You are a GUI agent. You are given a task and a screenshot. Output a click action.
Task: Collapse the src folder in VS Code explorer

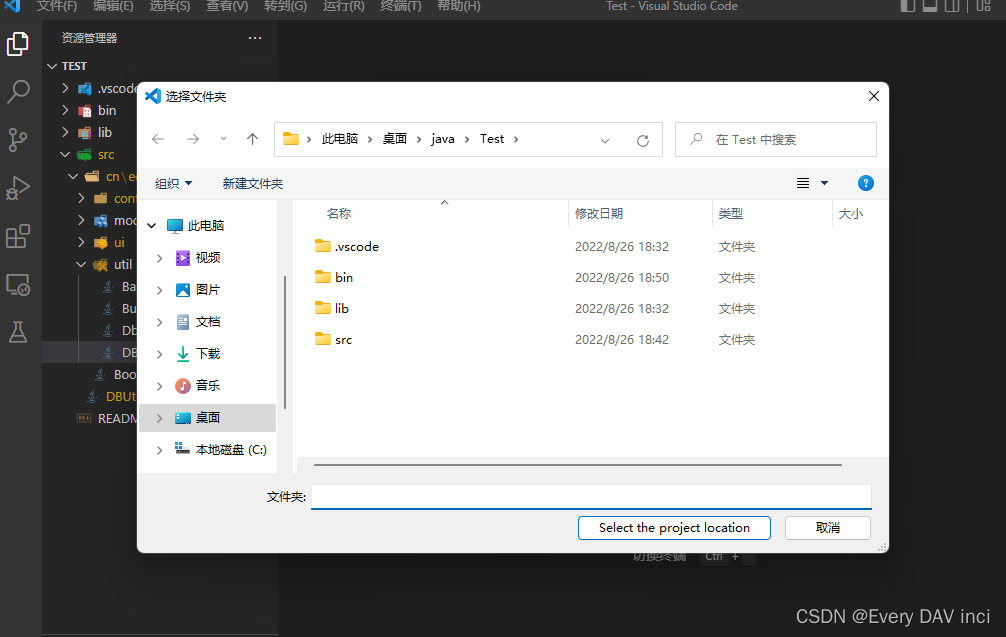(x=65, y=155)
